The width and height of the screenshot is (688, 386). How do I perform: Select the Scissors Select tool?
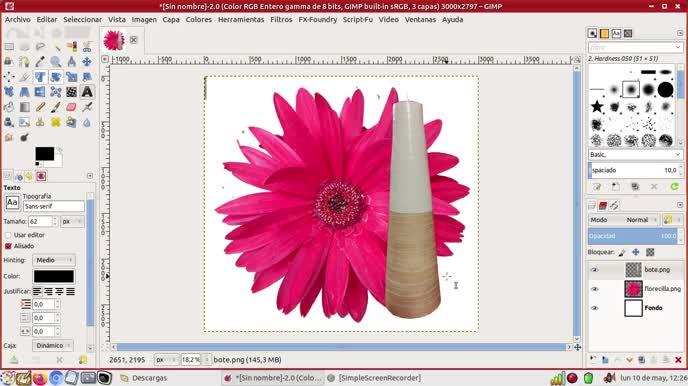pyautogui.click(x=87, y=46)
